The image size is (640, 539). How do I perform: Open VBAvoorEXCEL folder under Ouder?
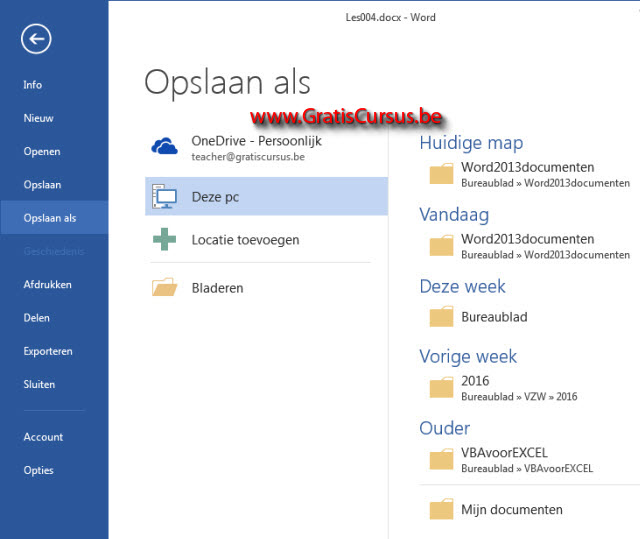(x=504, y=453)
